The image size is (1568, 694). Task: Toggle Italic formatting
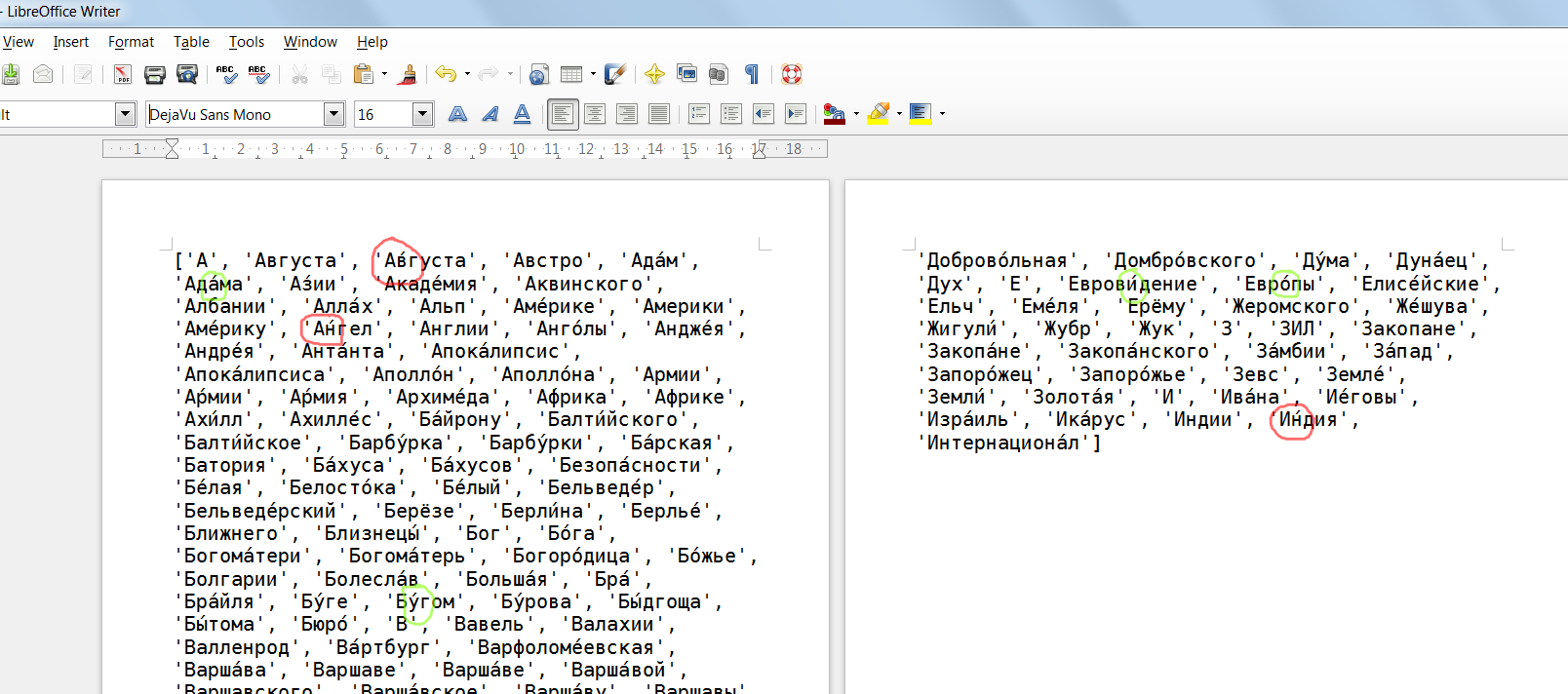(490, 115)
